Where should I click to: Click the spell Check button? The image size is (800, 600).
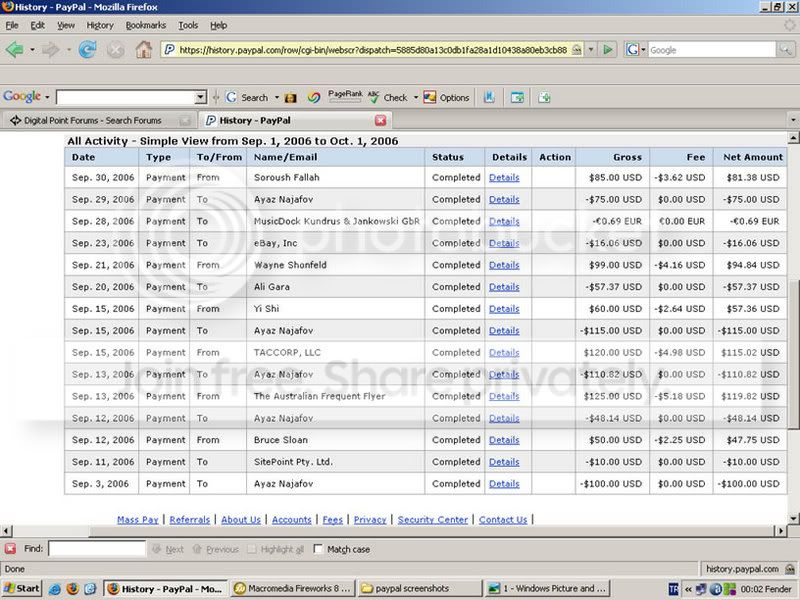coord(388,97)
